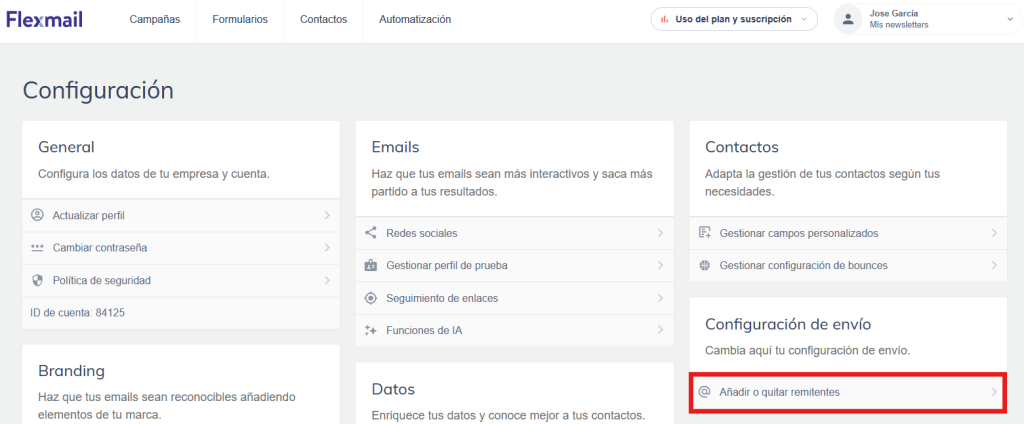This screenshot has height=424, width=1024.
Task: Click the Gestionar perfil de prueba badge icon
Action: point(371,265)
